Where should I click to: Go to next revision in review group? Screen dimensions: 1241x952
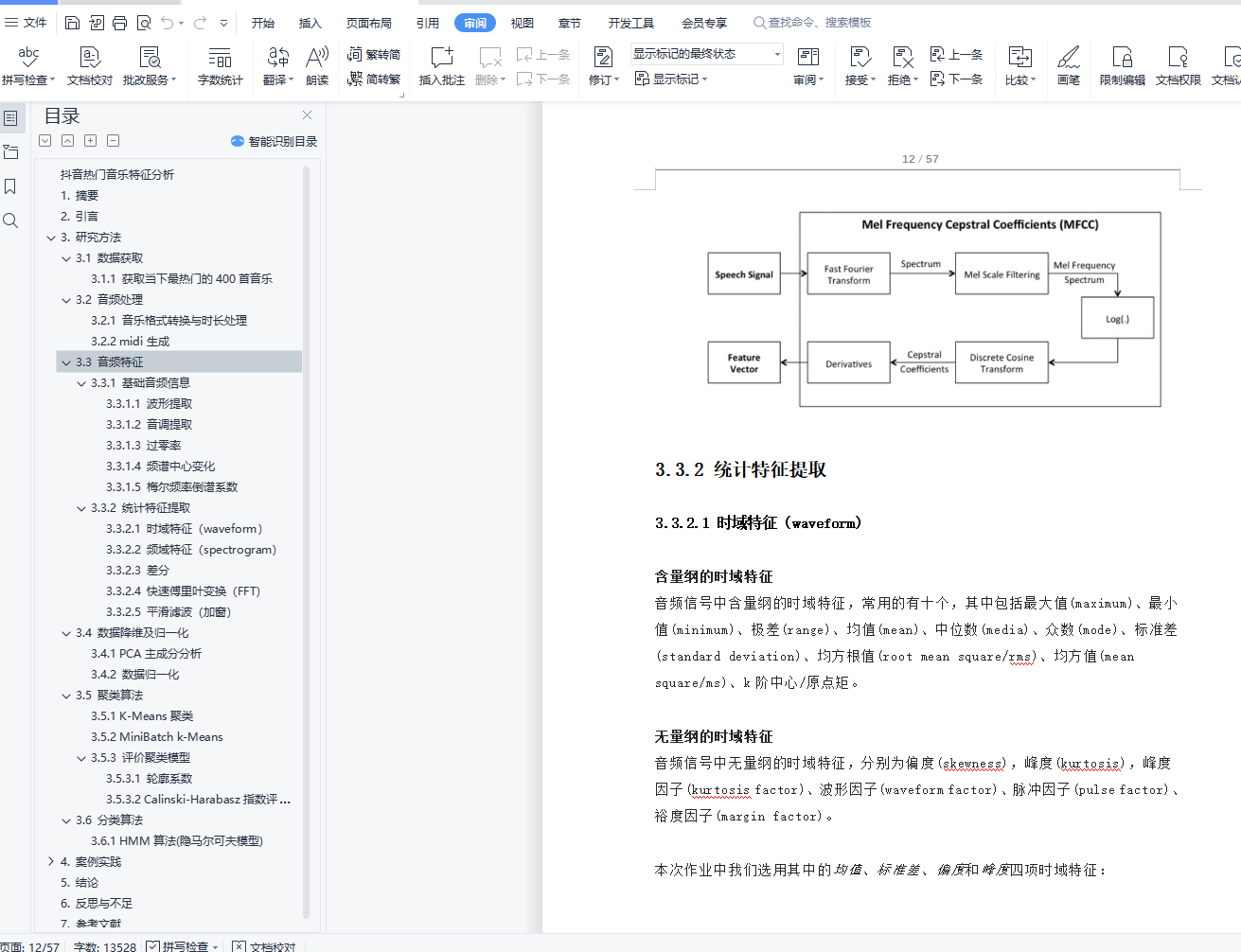(956, 79)
